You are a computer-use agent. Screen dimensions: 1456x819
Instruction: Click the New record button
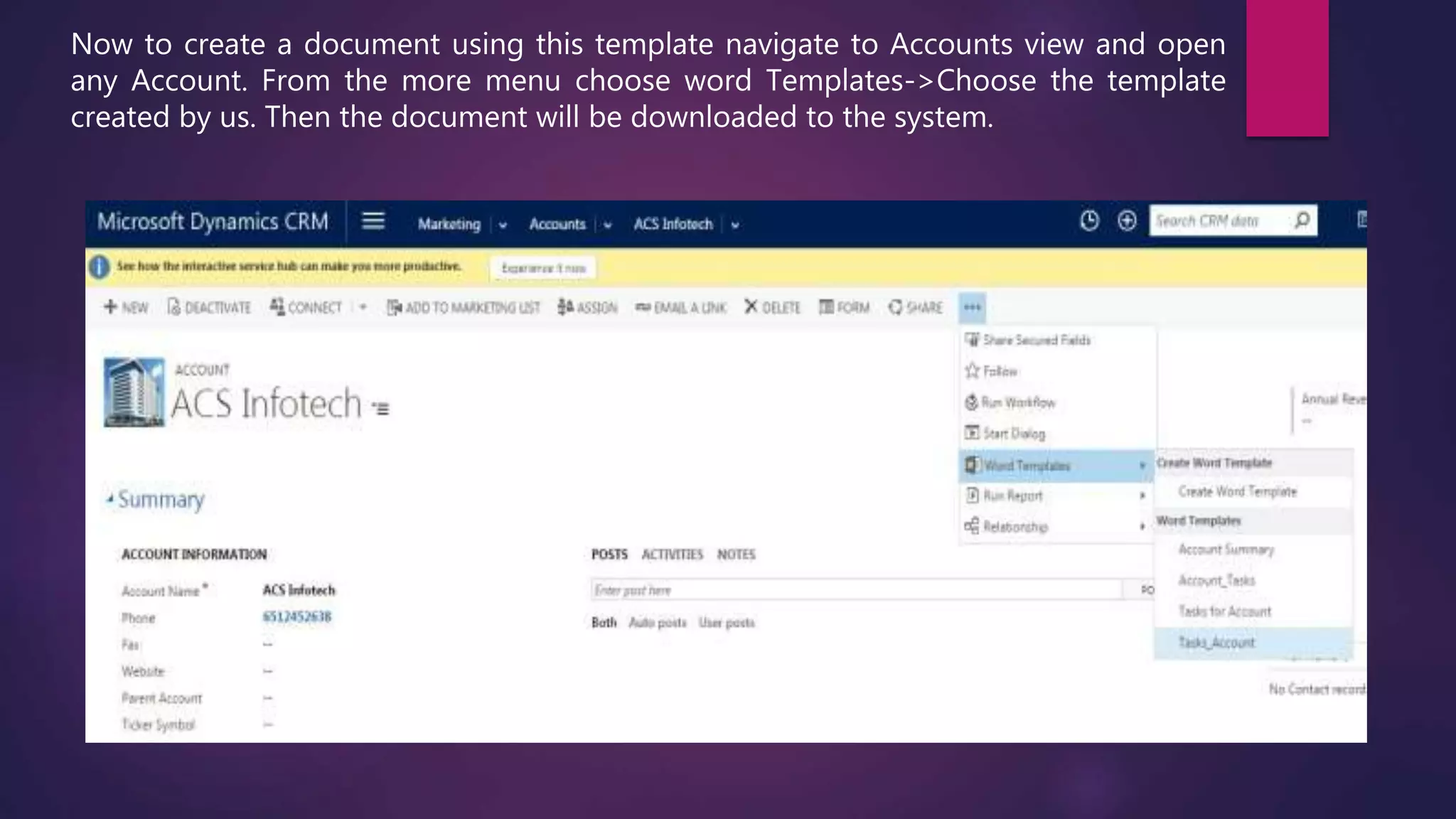(x=127, y=307)
